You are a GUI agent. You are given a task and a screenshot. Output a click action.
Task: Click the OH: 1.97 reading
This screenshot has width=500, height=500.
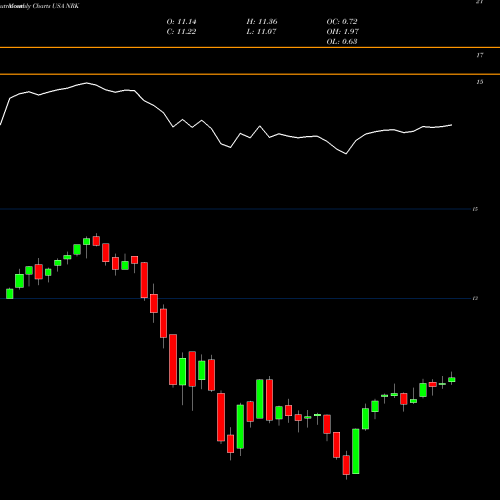point(343,32)
